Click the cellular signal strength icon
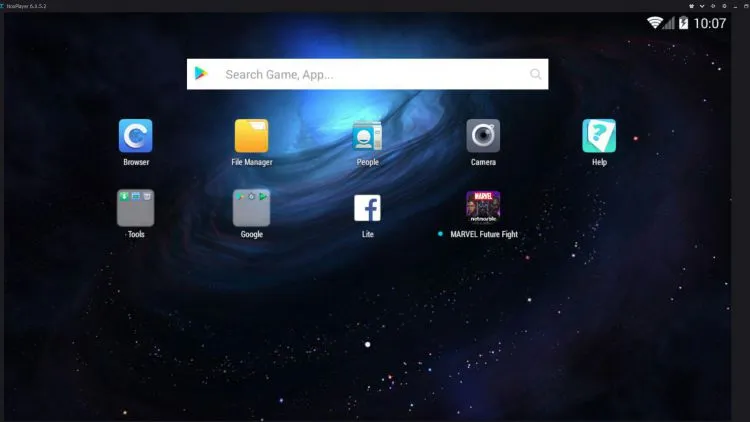The height and width of the screenshot is (422, 750). [669, 23]
